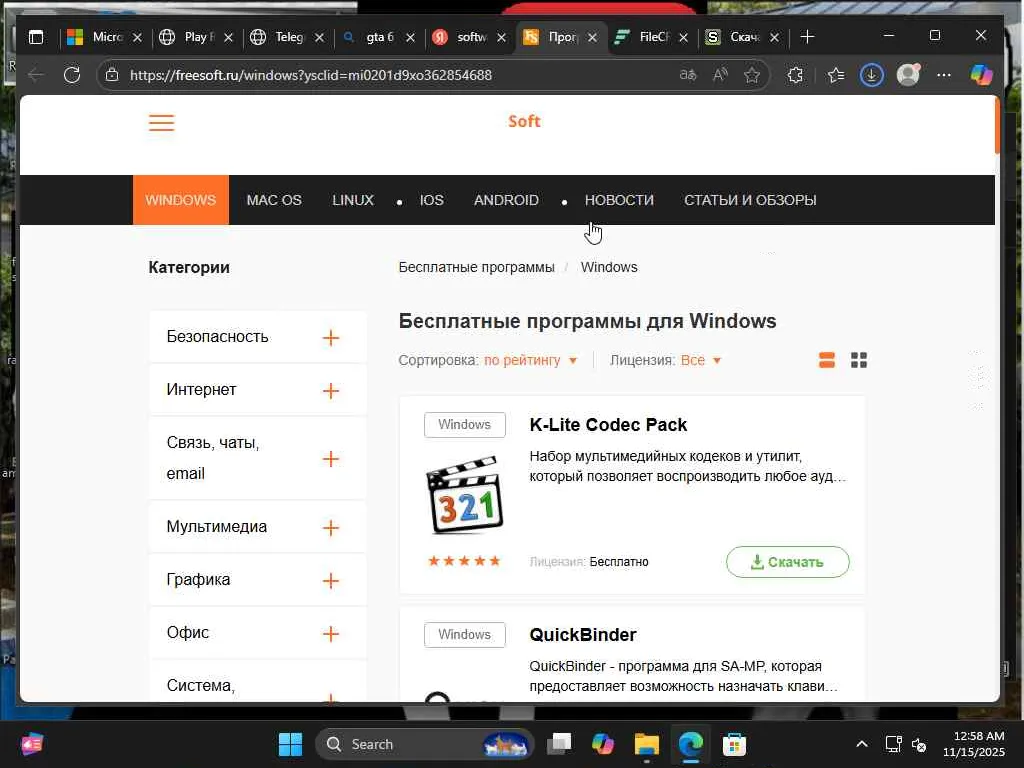This screenshot has width=1024, height=768.
Task: Open Copilot sidebar icon
Action: coord(981,75)
